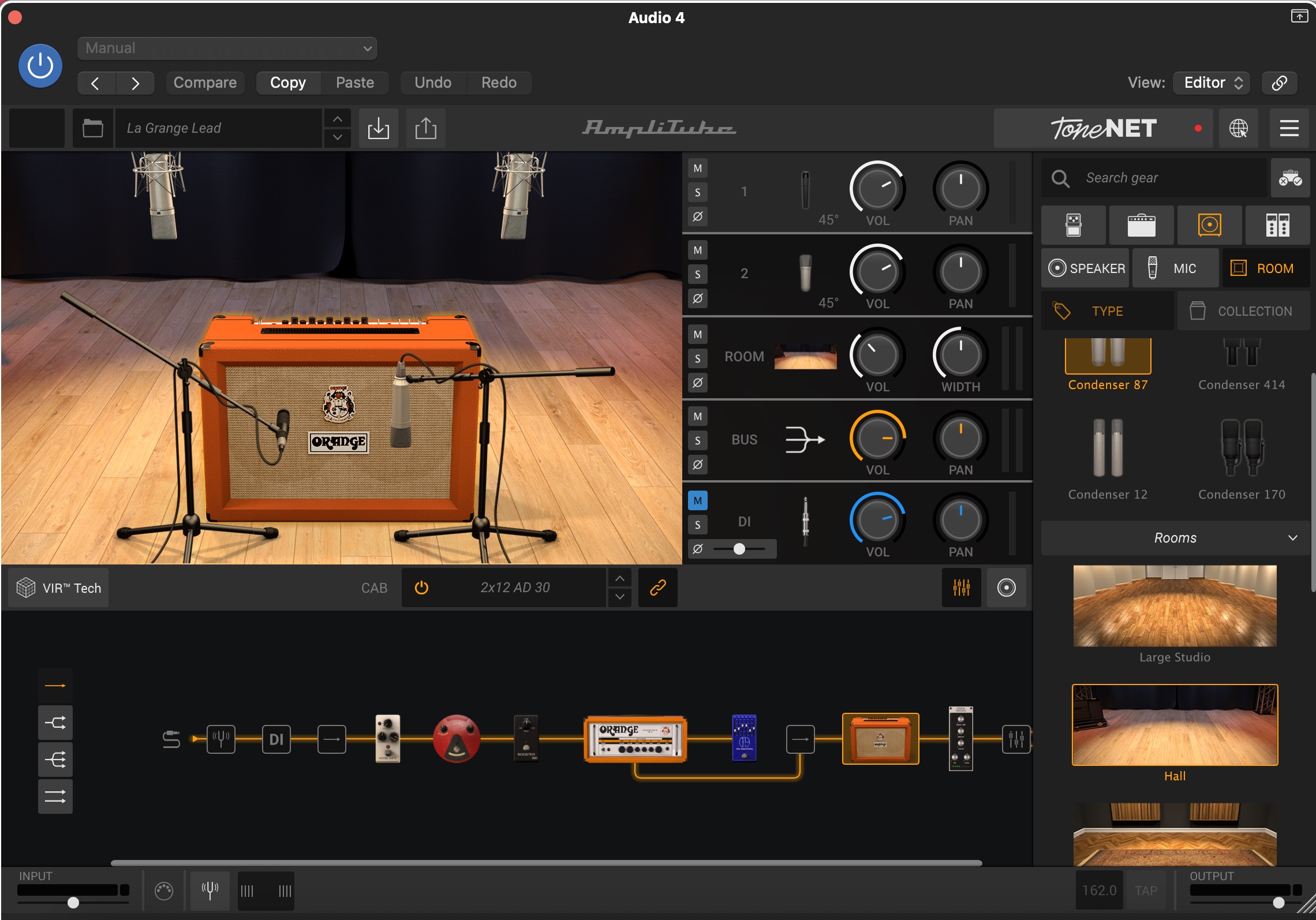Screen dimensions: 1316x920
Task: Open the preset browser folder icon
Action: click(92, 128)
